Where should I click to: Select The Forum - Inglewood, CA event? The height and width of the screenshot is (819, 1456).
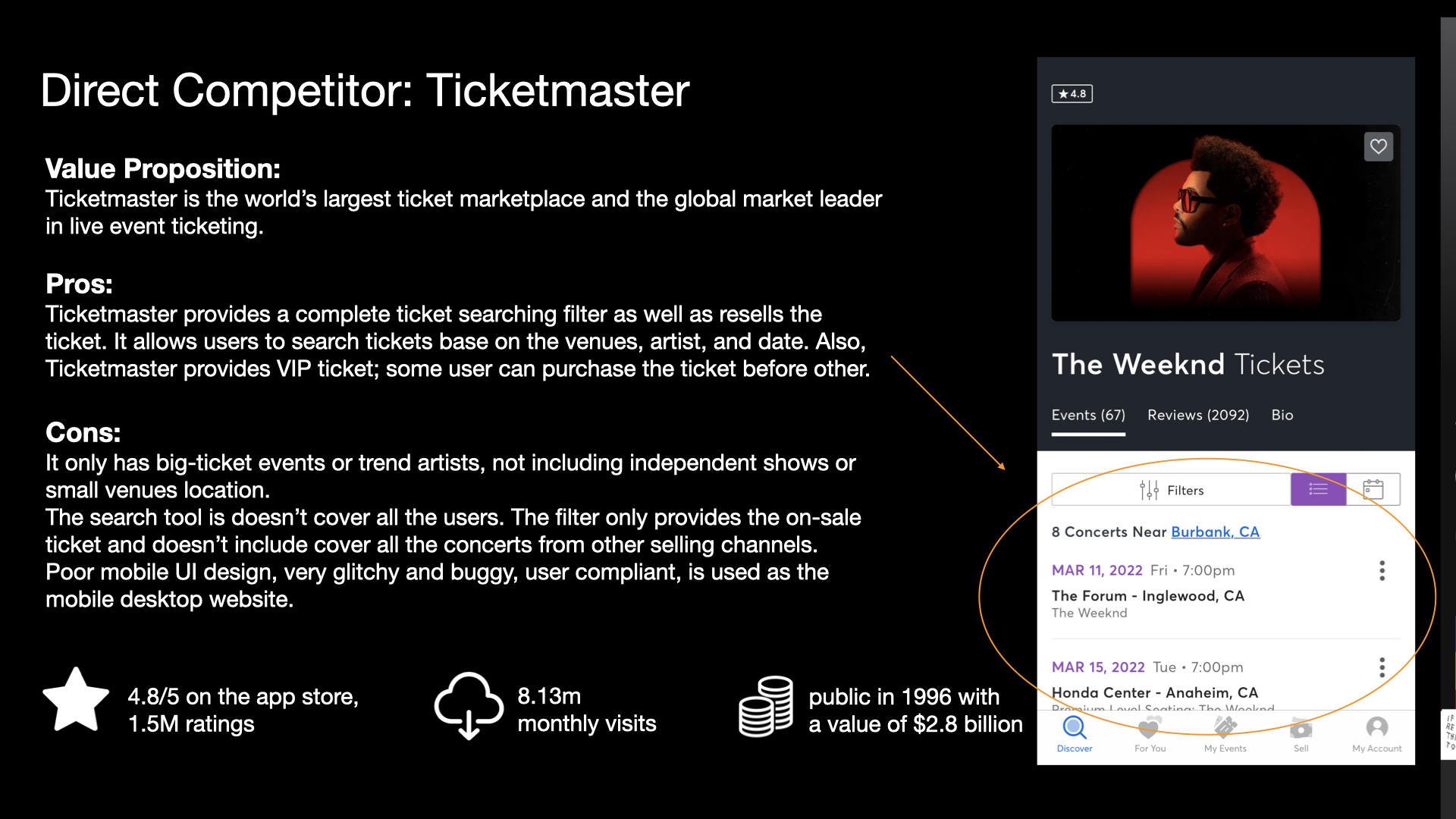(1147, 596)
